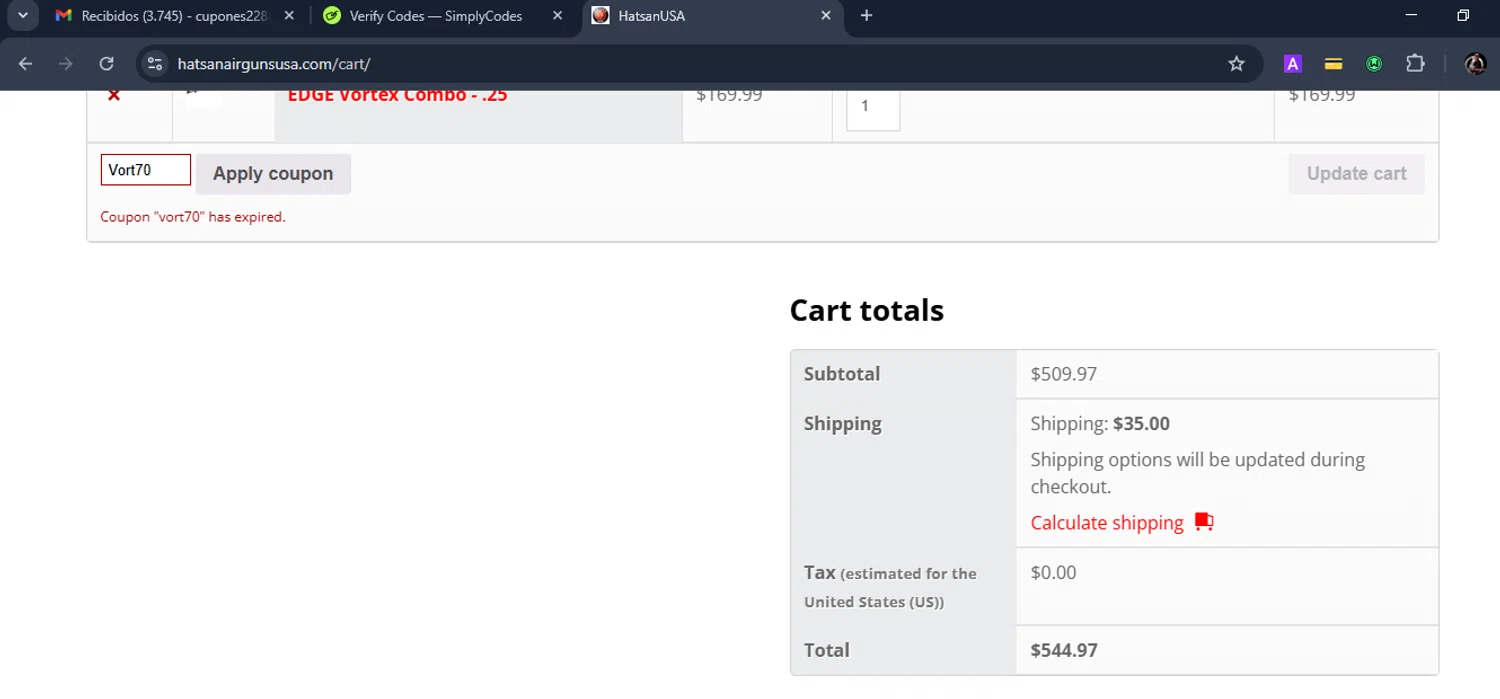Open the EDGE Vortex Combo - .25 product link

click(398, 96)
